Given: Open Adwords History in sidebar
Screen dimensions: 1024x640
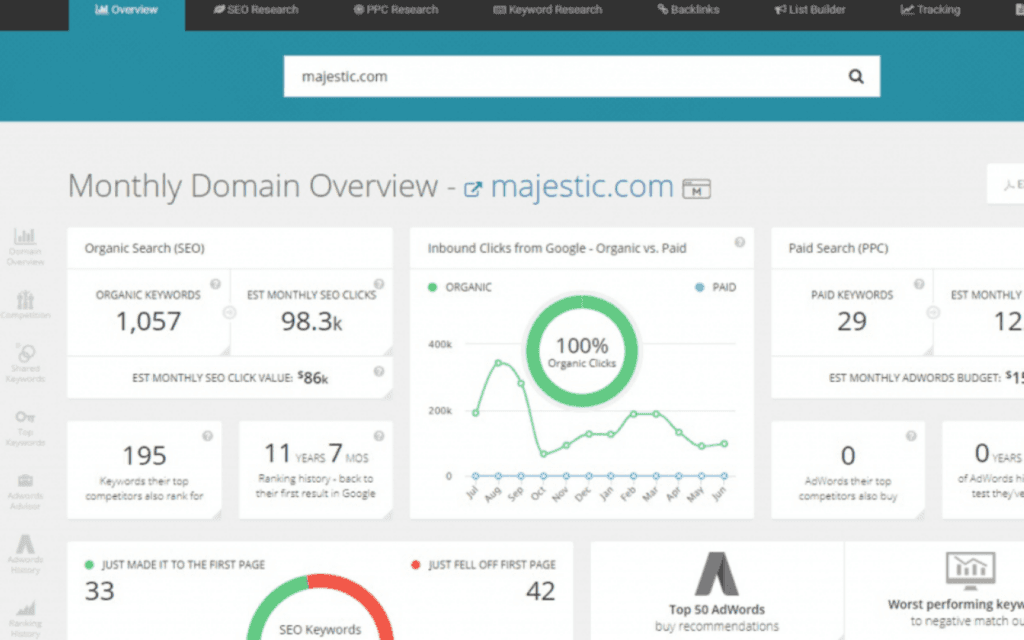Looking at the screenshot, I should tap(25, 554).
